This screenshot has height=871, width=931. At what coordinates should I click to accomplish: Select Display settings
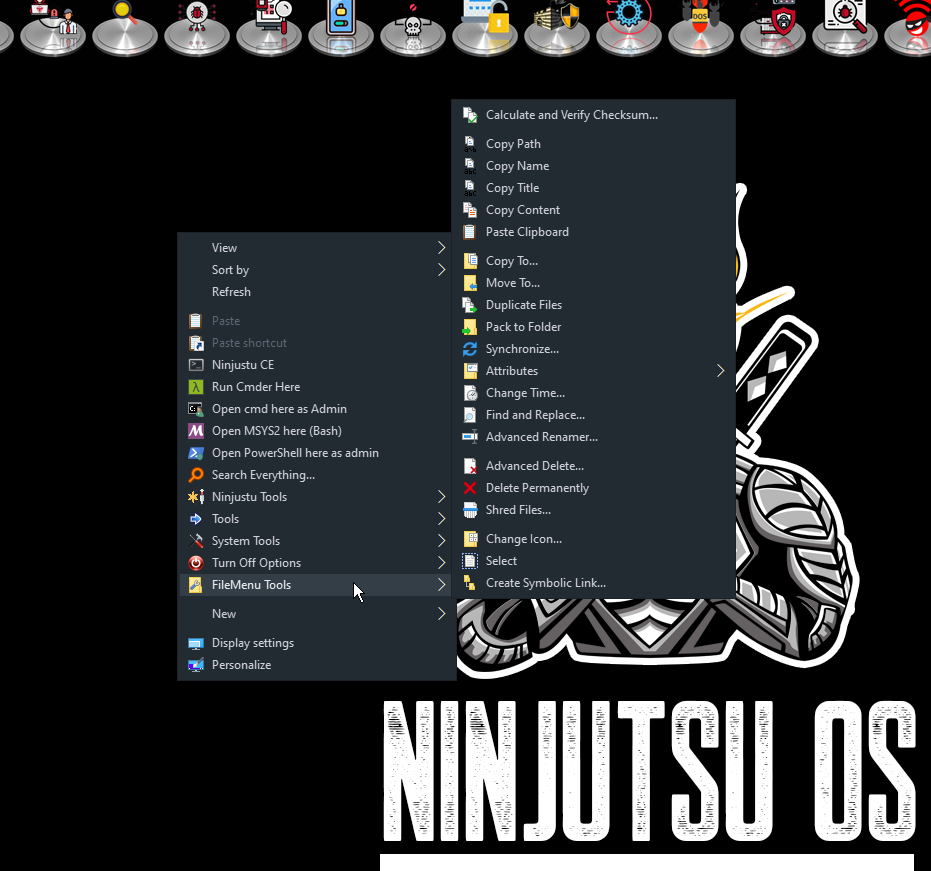[x=315, y=642]
